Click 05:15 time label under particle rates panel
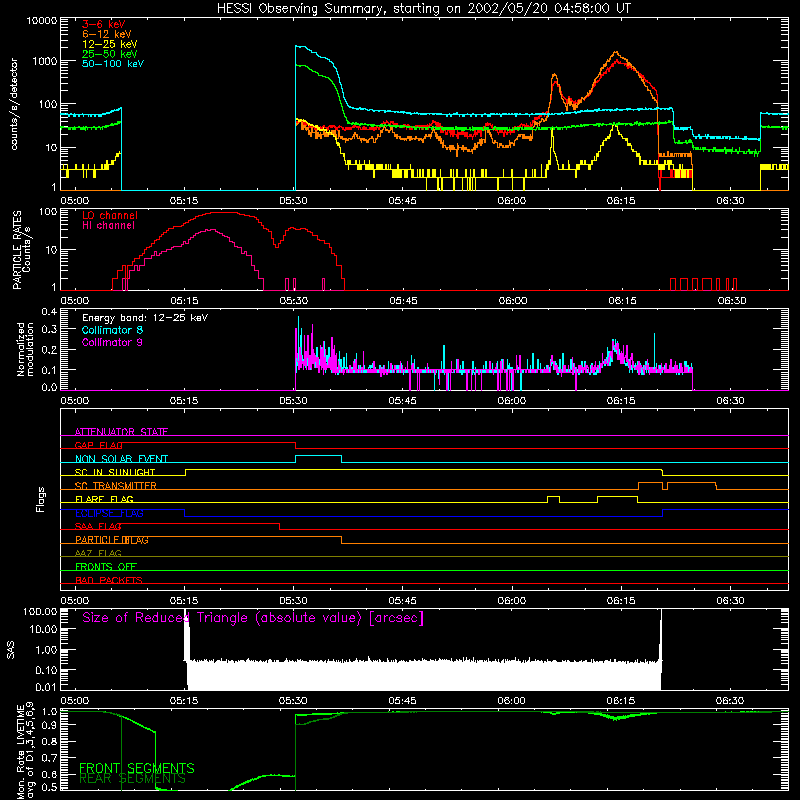Screen dimensions: 800x800 [184, 301]
